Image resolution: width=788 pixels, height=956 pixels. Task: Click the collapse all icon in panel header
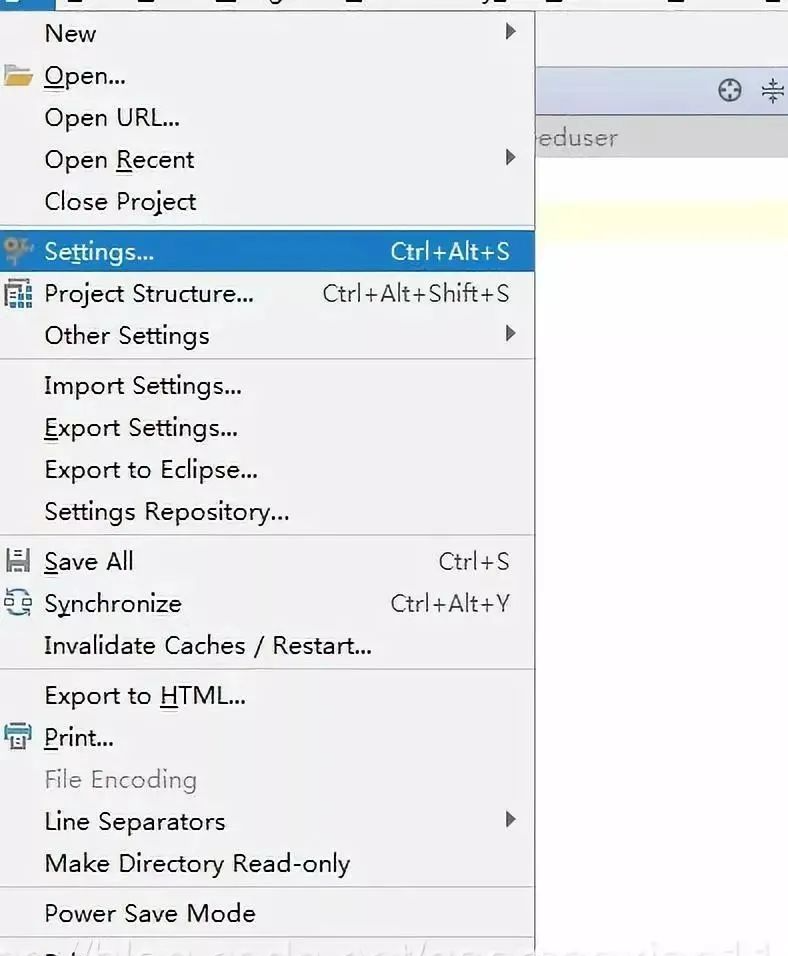click(x=773, y=91)
